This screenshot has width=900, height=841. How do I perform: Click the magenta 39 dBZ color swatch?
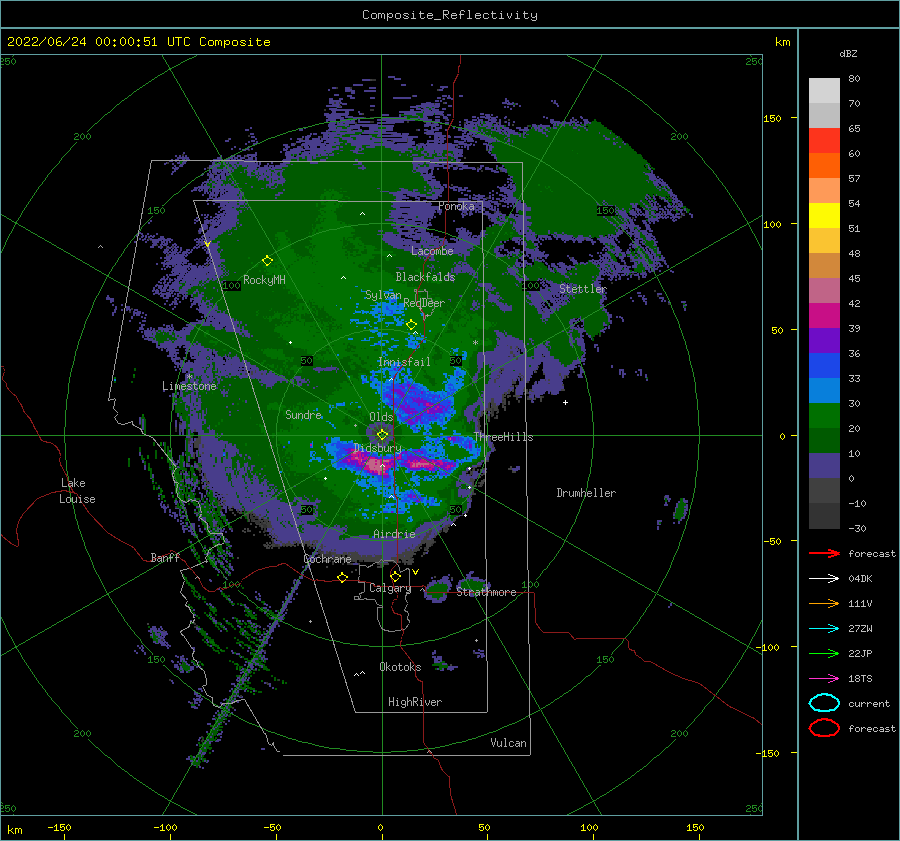point(824,316)
